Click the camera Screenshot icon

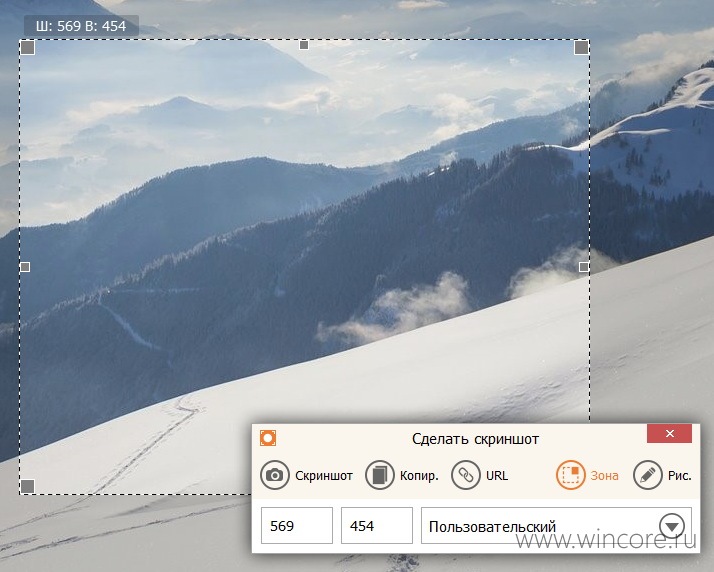pyautogui.click(x=275, y=475)
